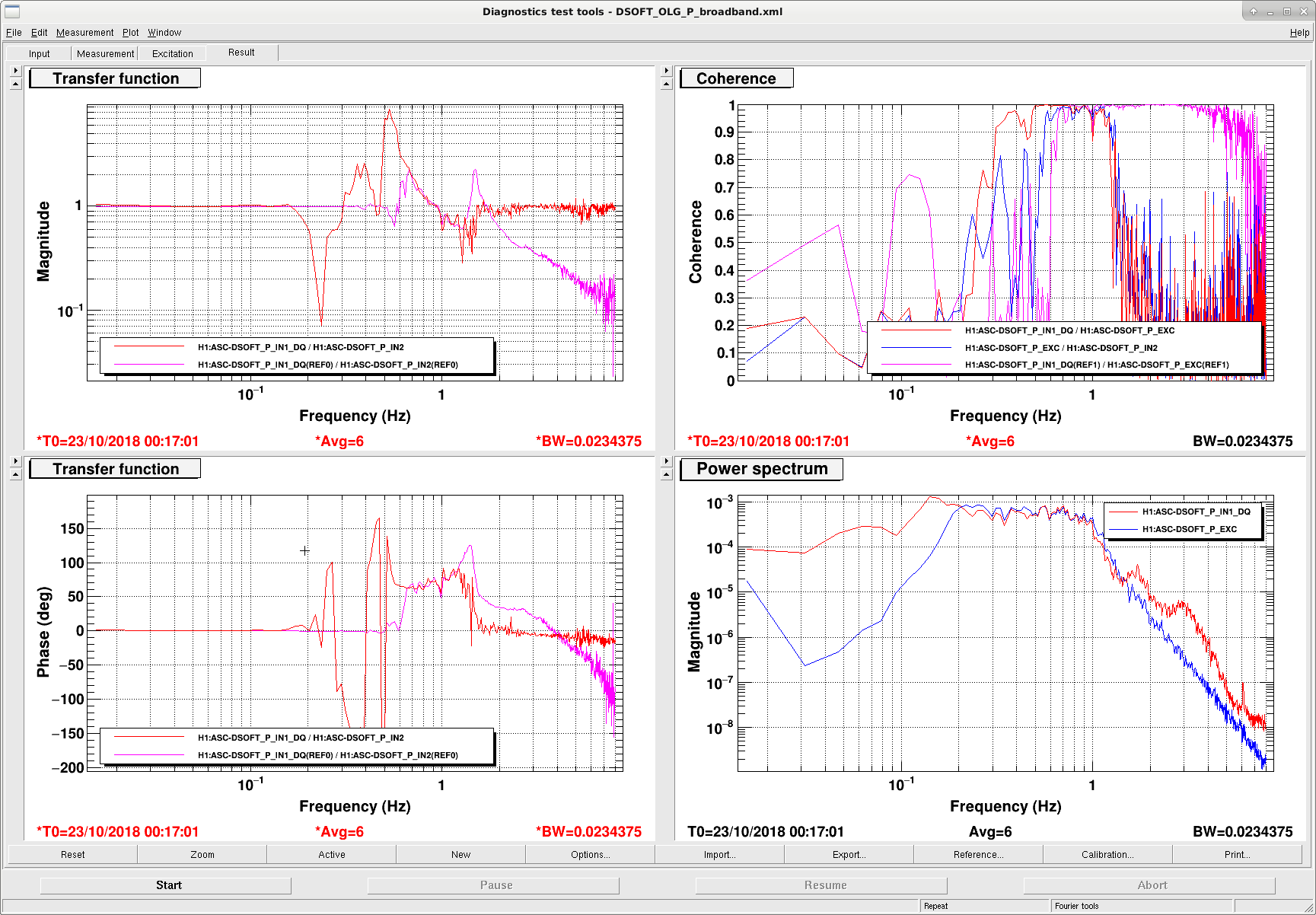Click right-arrow button beside Power spectrum plot

(667, 461)
